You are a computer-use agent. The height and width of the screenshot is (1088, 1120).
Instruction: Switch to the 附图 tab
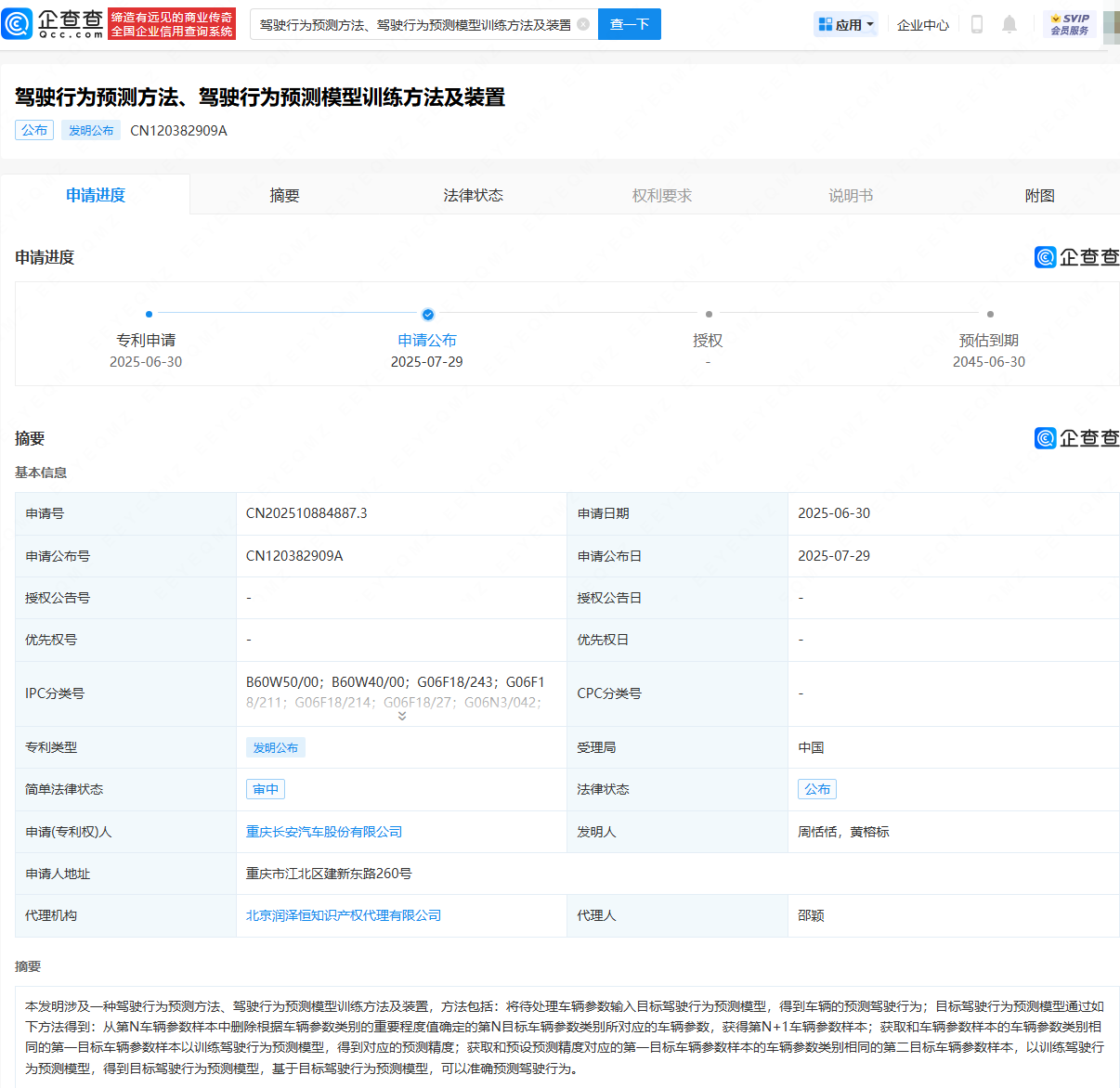[x=1040, y=195]
